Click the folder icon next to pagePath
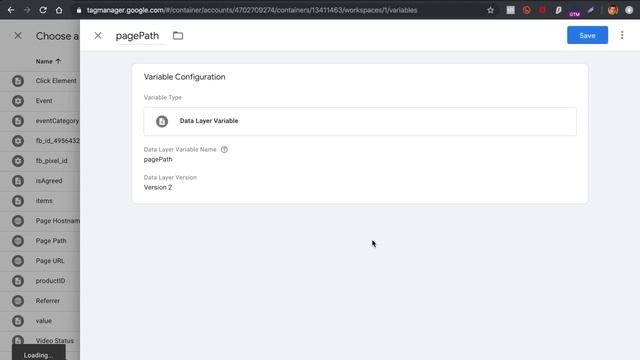This screenshot has height=360, width=640. pos(178,36)
